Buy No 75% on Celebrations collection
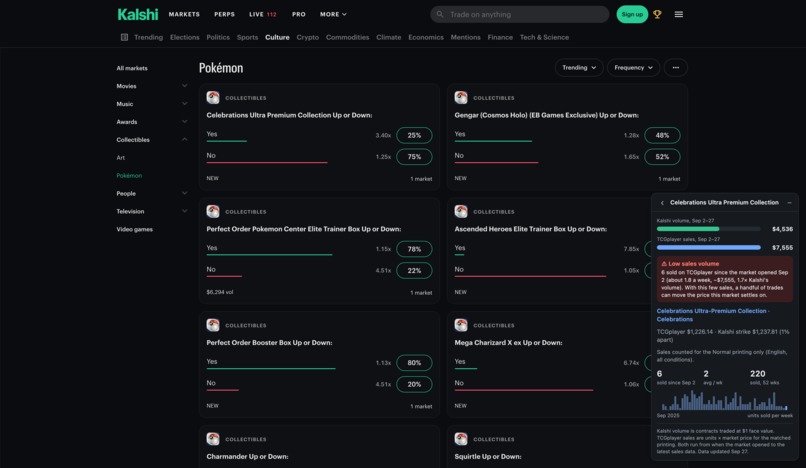The width and height of the screenshot is (806, 468). (x=414, y=157)
